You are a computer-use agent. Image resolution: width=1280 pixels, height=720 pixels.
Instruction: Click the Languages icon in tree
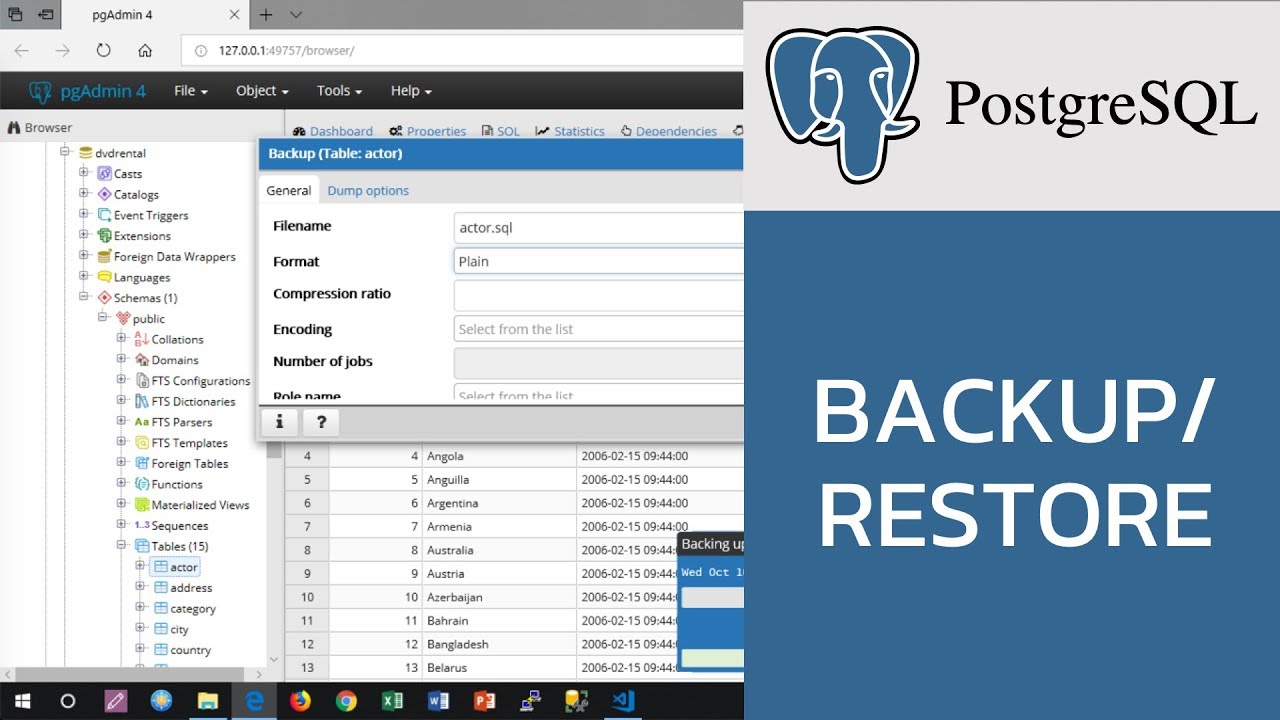coord(104,278)
